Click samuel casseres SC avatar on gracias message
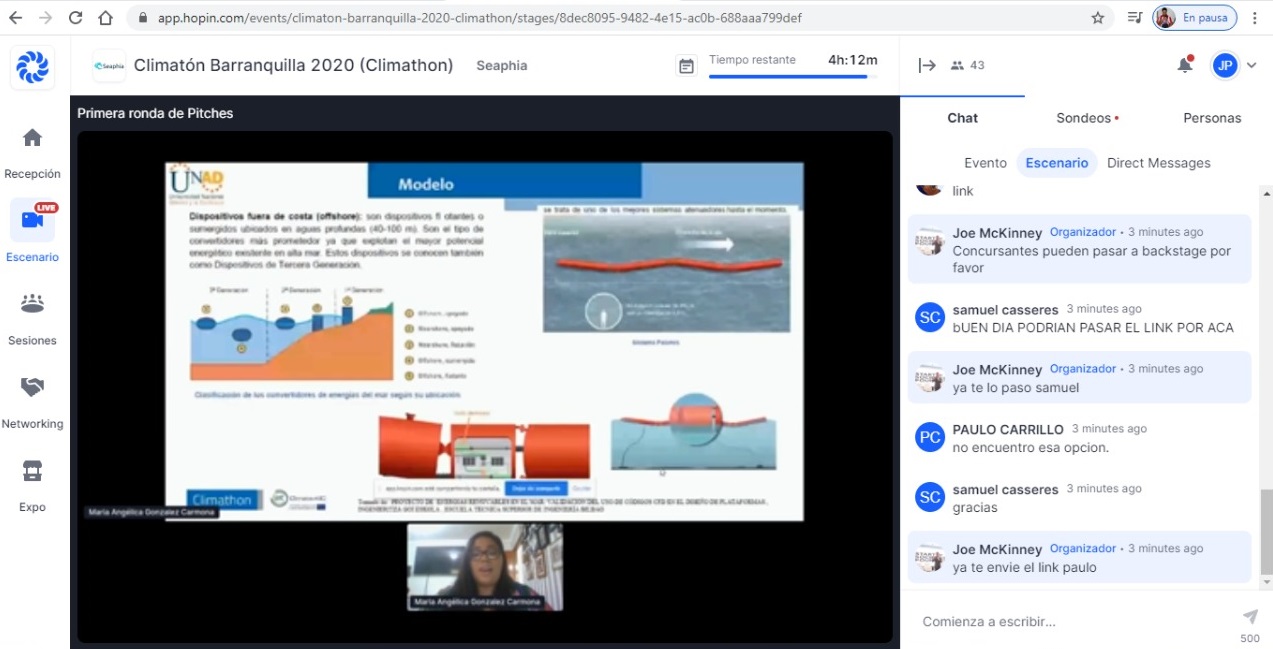The image size is (1273, 649). coord(930,497)
